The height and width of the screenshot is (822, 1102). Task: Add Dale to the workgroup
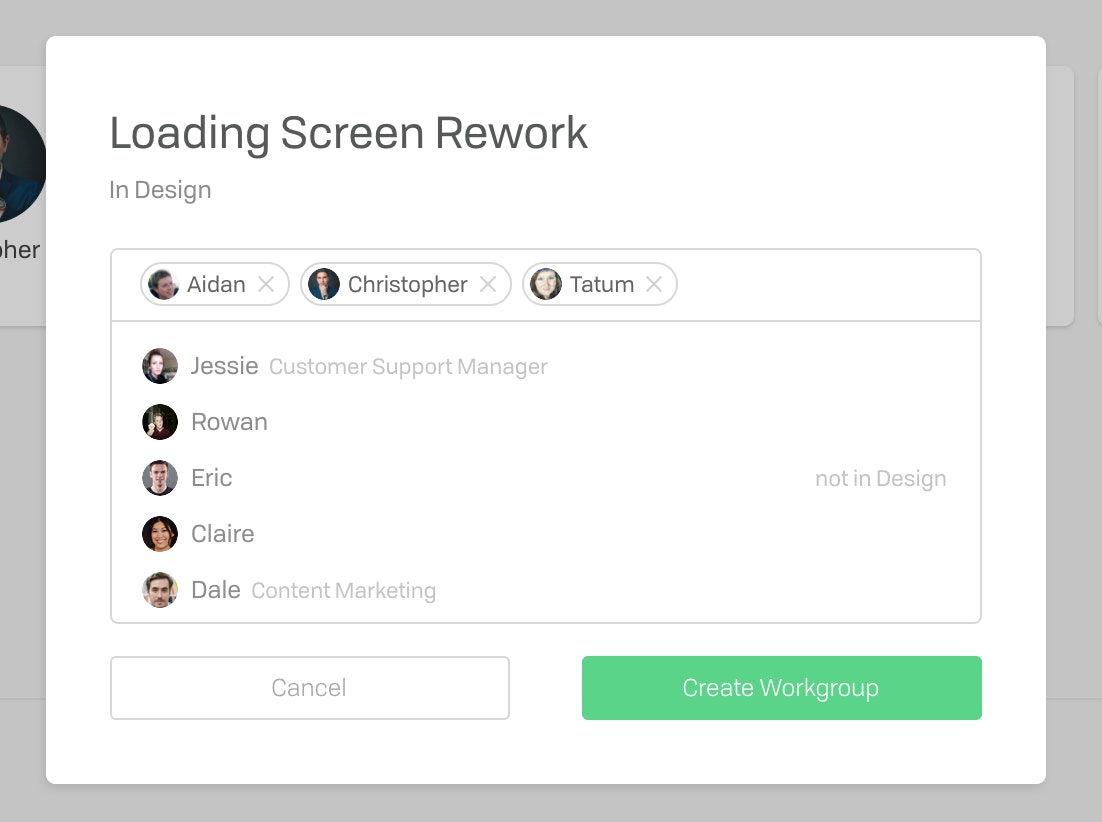[545, 590]
